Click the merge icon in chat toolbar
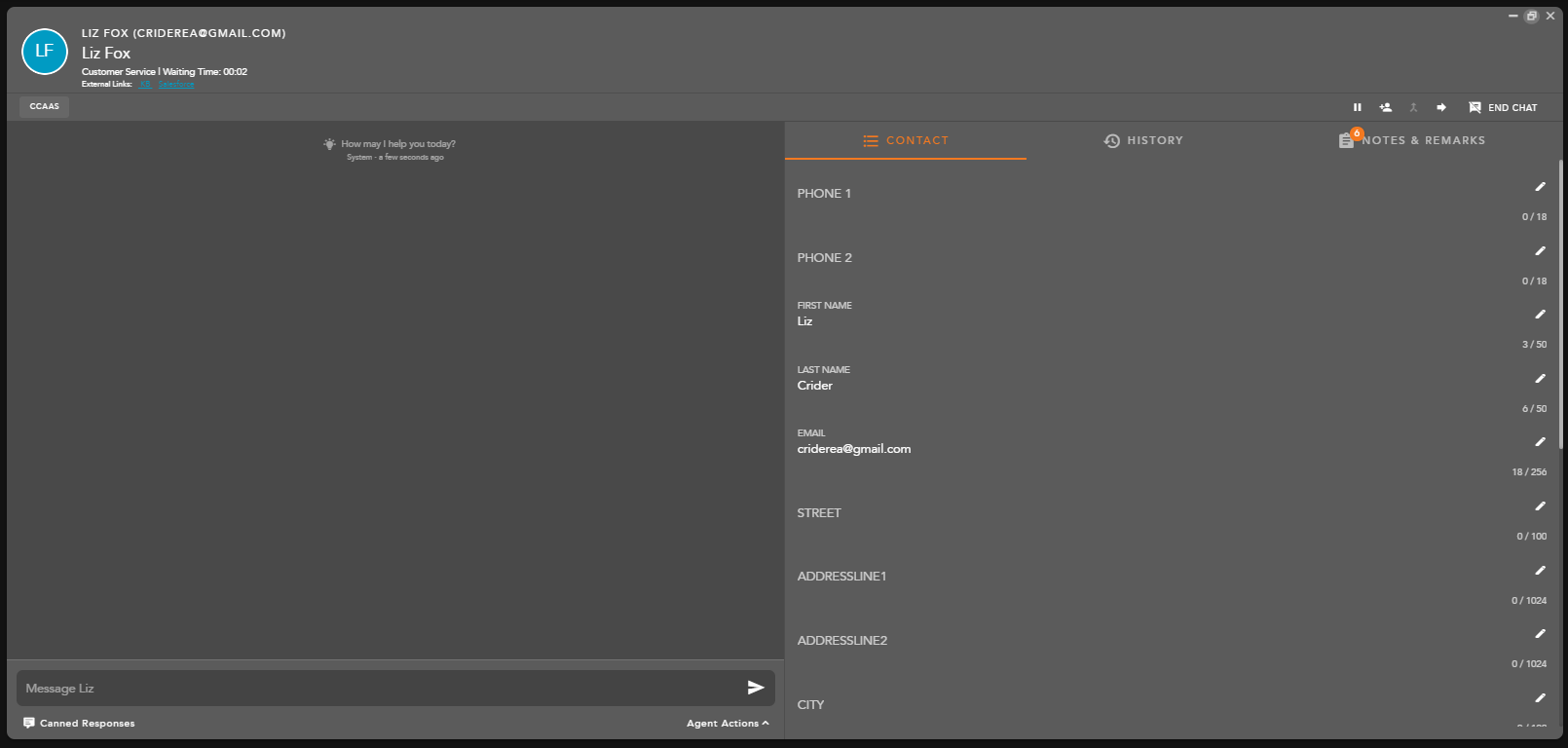Viewport: 1568px width, 748px height. point(1413,107)
